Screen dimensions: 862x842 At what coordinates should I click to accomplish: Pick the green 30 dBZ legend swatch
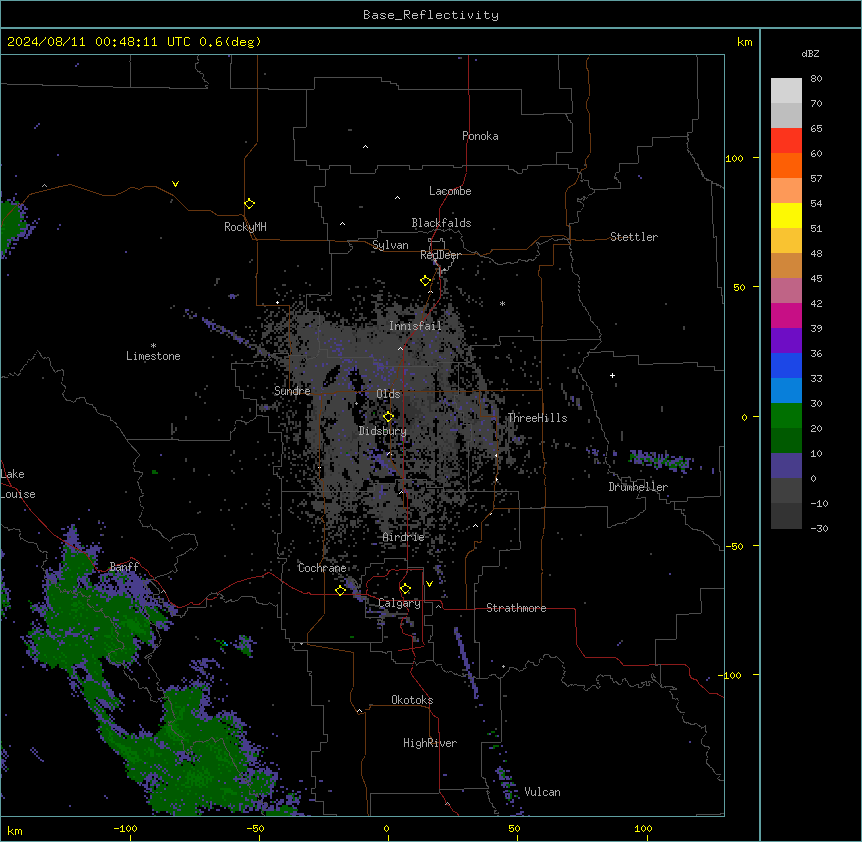[786, 416]
